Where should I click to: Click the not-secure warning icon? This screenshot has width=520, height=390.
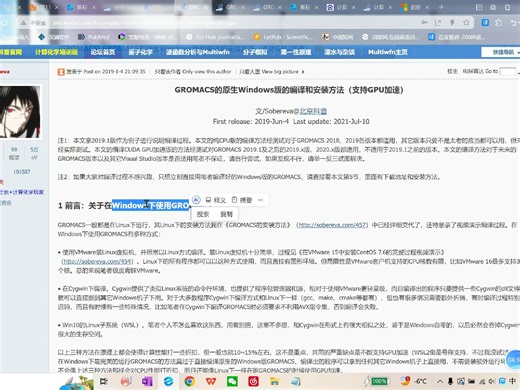23,23
